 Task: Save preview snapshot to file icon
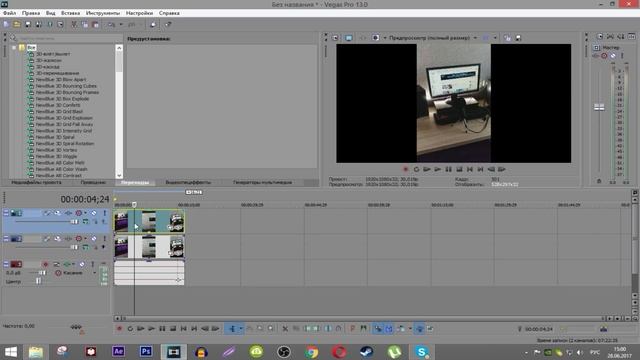(x=518, y=38)
